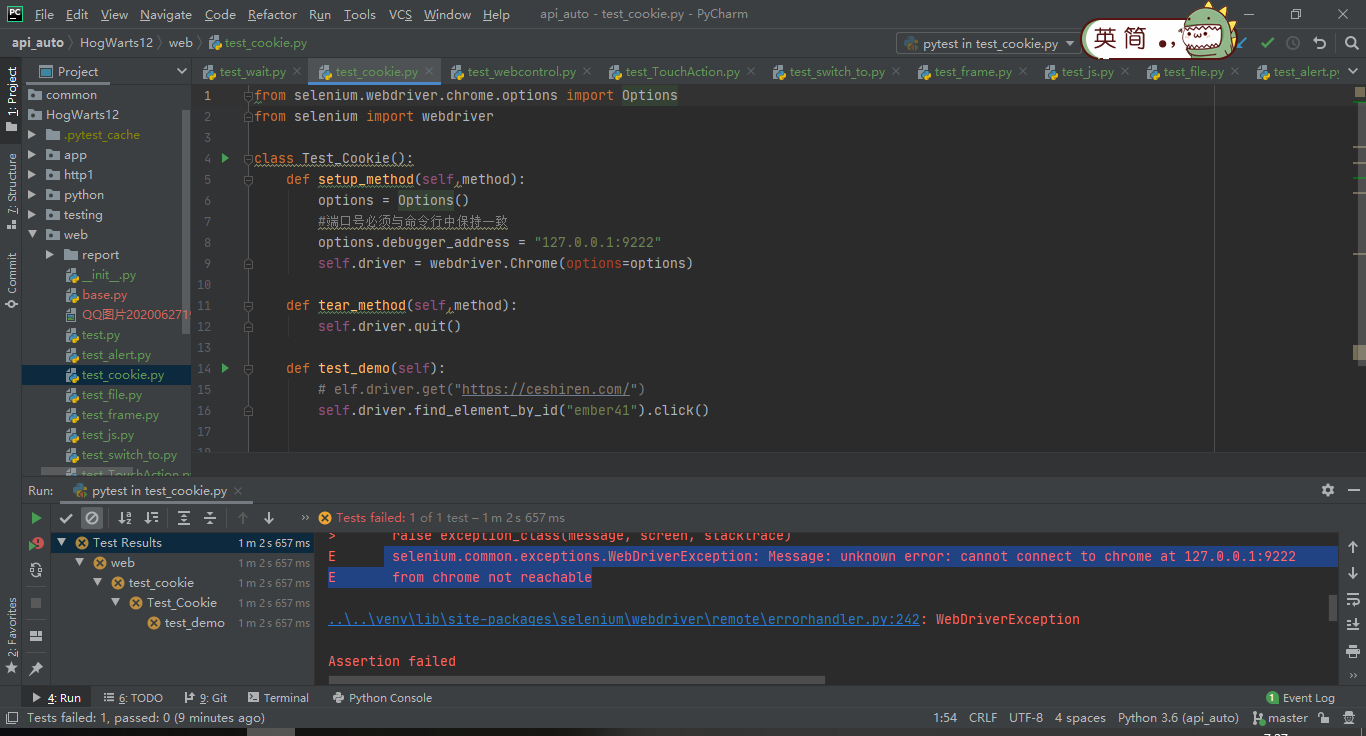1366x736 pixels.
Task: Open the Refactor menu
Action: 272,15
